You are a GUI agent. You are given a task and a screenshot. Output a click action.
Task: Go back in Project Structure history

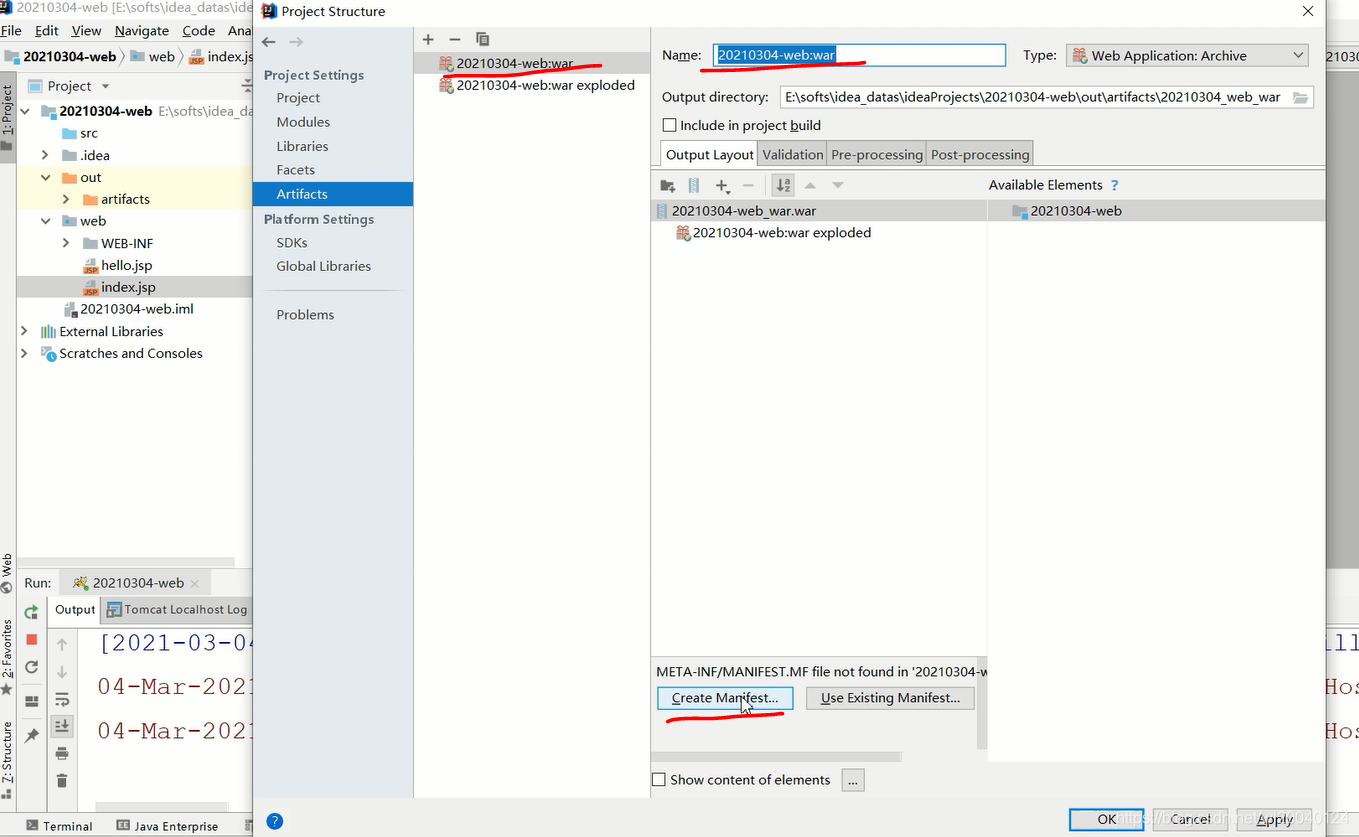(269, 42)
